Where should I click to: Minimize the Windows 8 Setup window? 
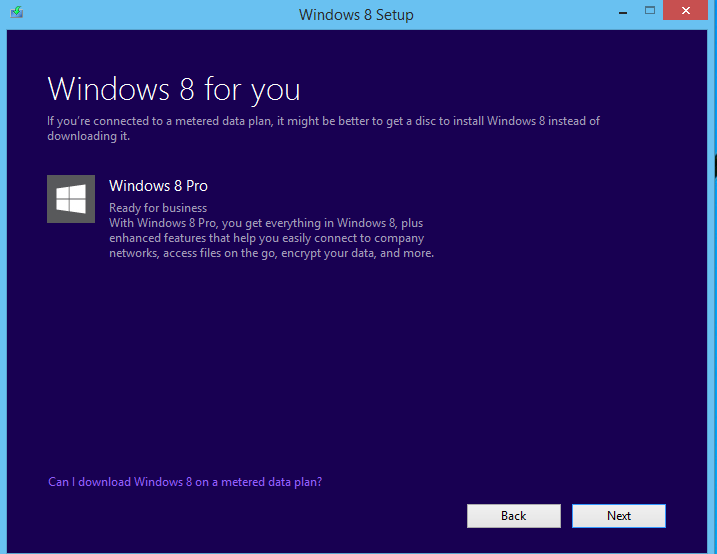coord(618,11)
